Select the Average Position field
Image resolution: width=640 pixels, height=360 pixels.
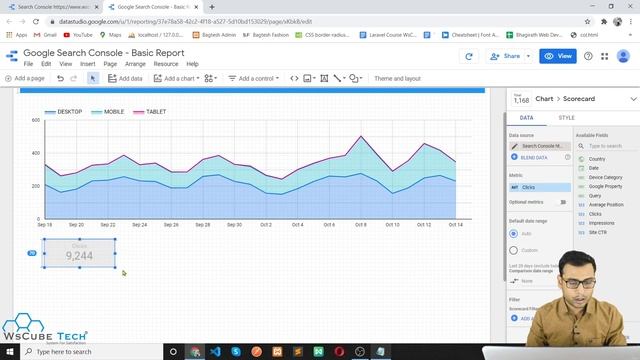click(x=606, y=205)
